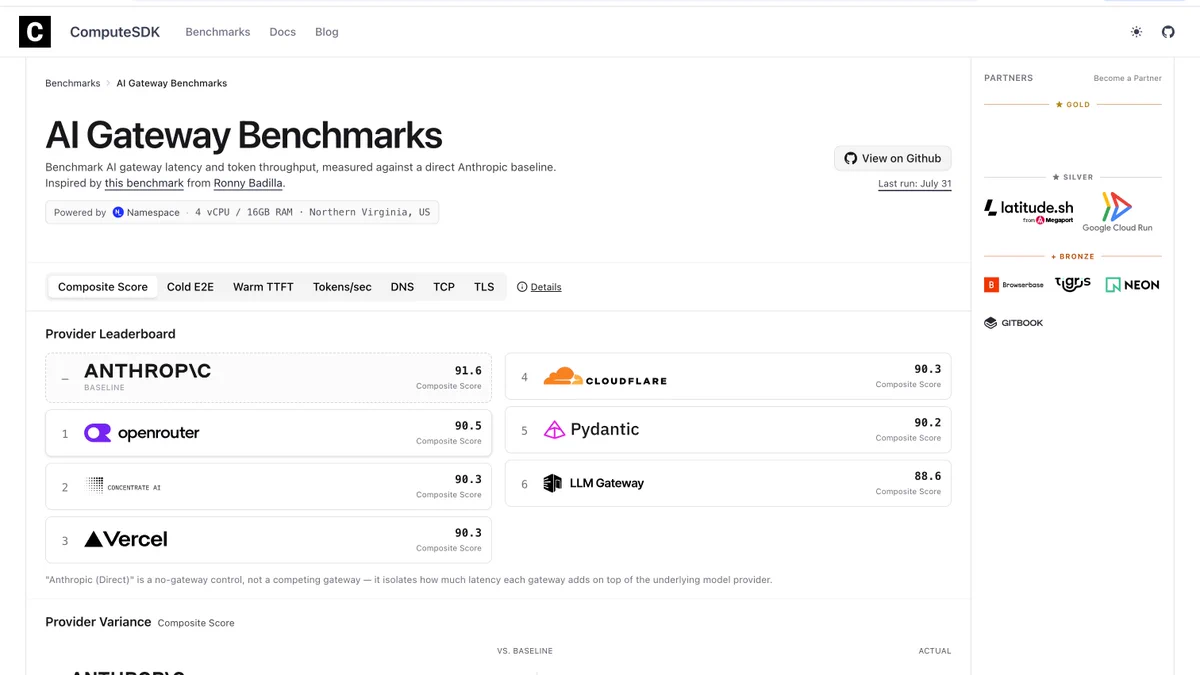1200x675 pixels.
Task: Switch to the TLS tab
Action: click(x=484, y=287)
